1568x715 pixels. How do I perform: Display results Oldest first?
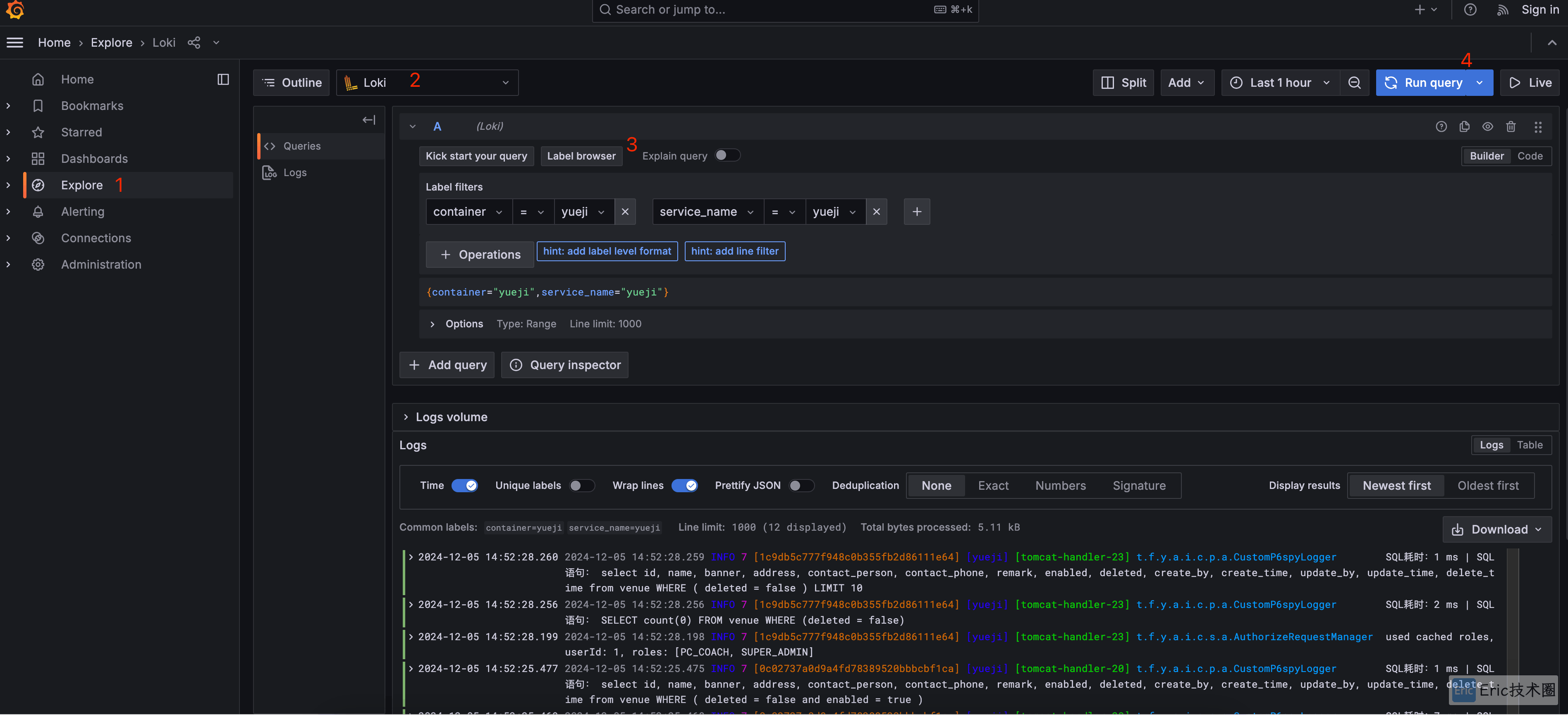click(x=1488, y=486)
